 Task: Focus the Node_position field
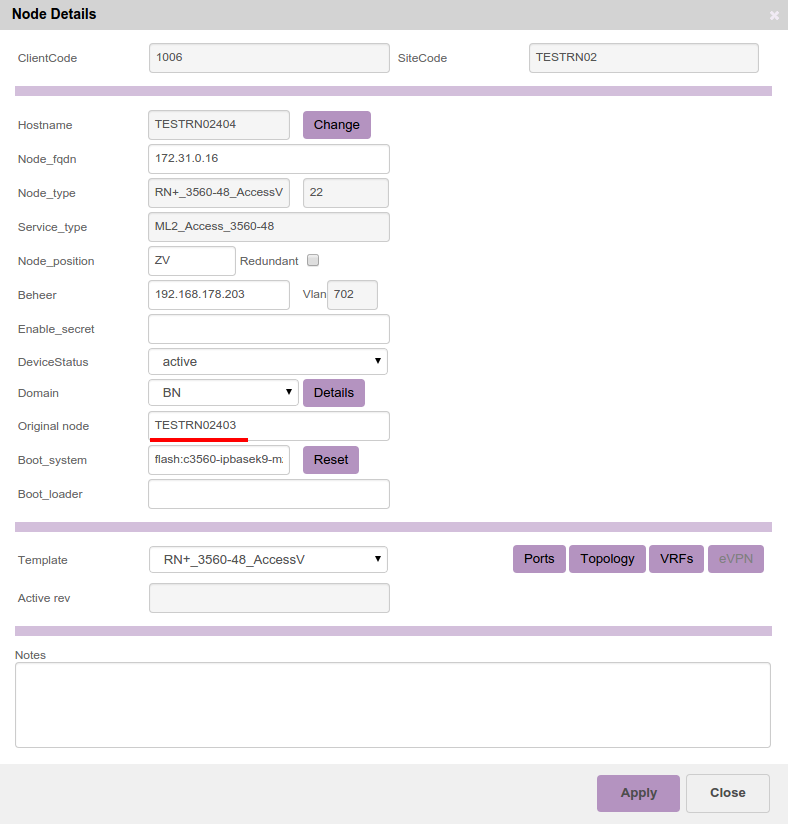pos(191,261)
